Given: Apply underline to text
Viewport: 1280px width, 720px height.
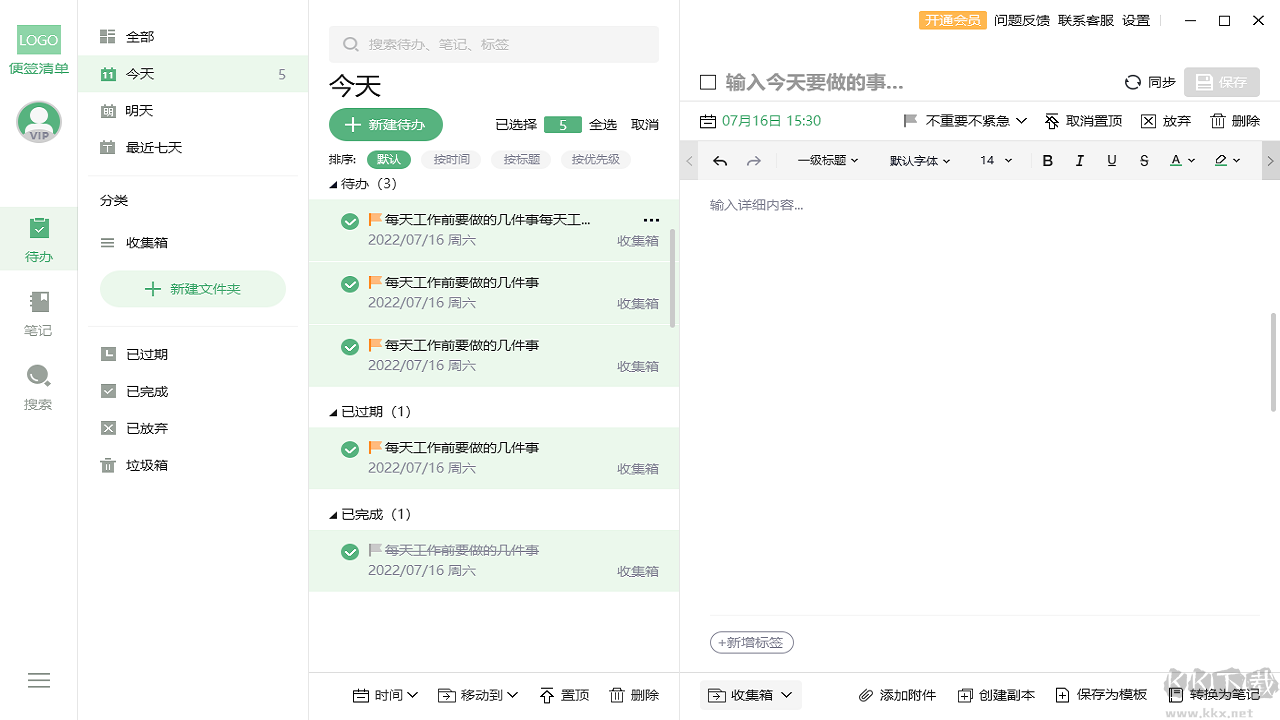Looking at the screenshot, I should coord(1111,160).
